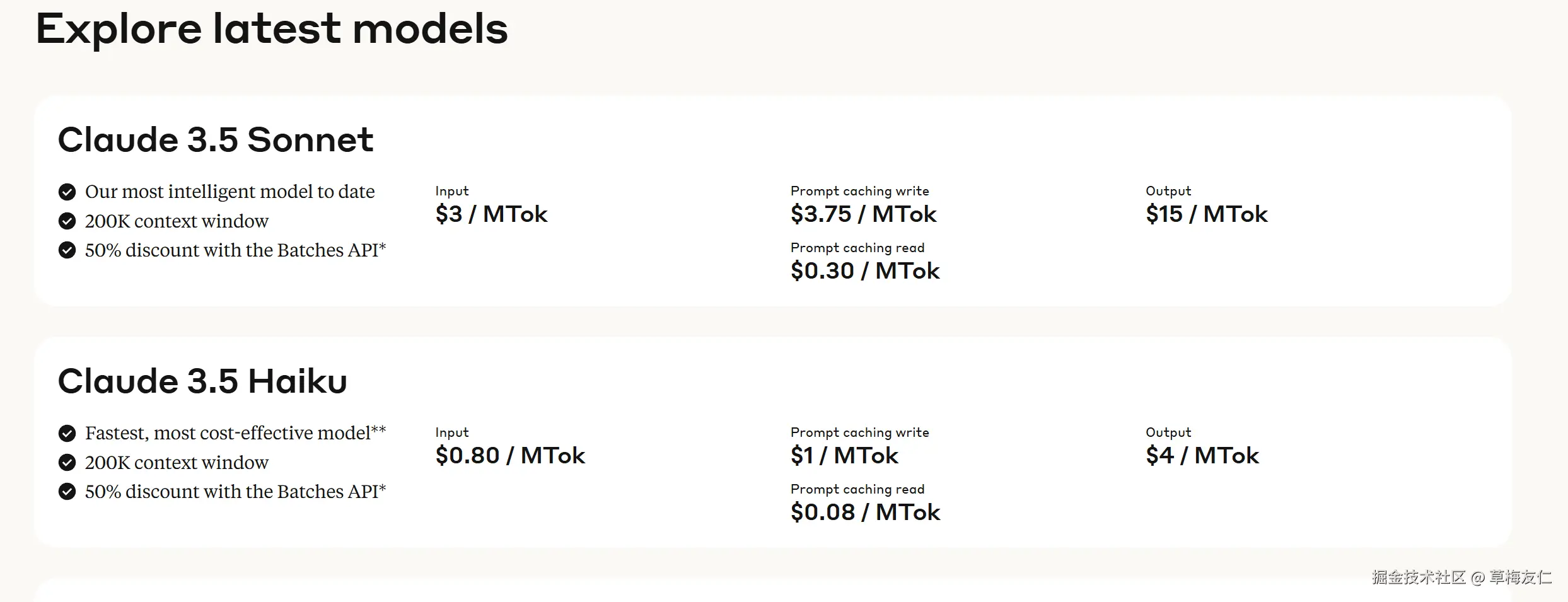Select Sonnet's "$3 / MTok" input price
The width and height of the screenshot is (1568, 602).
tap(491, 214)
